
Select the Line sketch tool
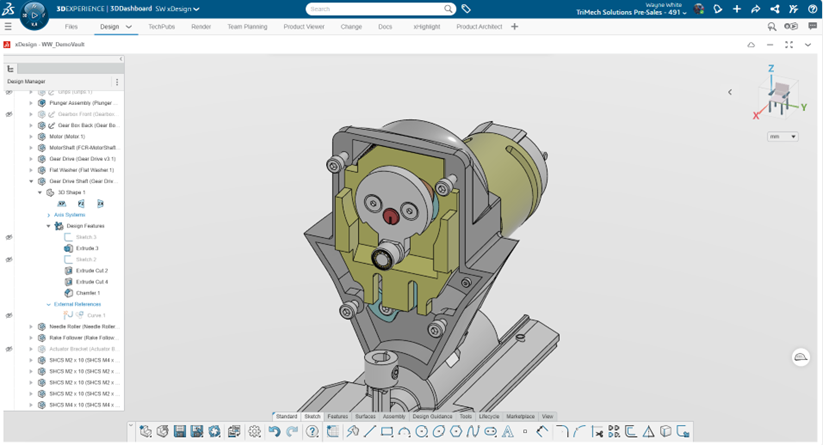click(x=370, y=432)
